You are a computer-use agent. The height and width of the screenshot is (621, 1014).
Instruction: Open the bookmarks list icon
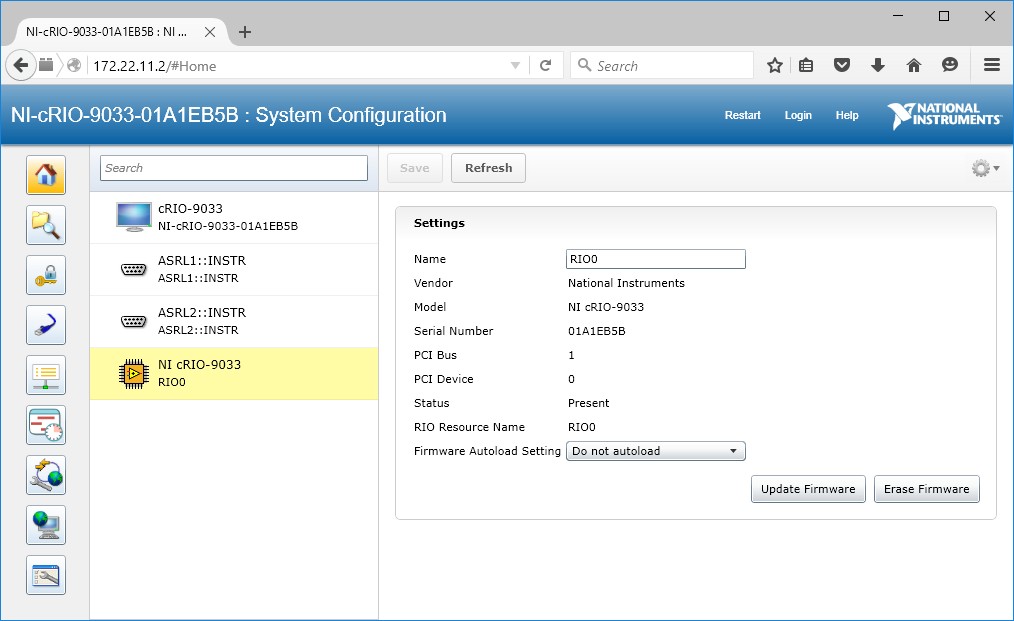pos(806,65)
